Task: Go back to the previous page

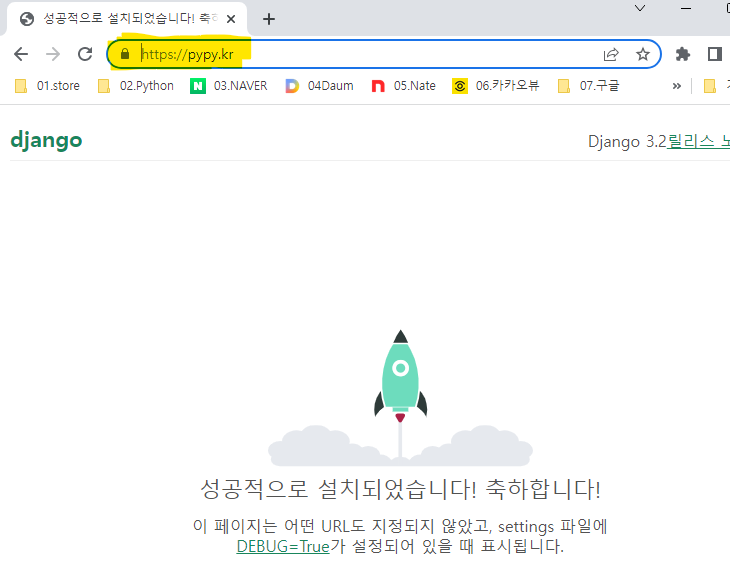Action: pyautogui.click(x=21, y=54)
